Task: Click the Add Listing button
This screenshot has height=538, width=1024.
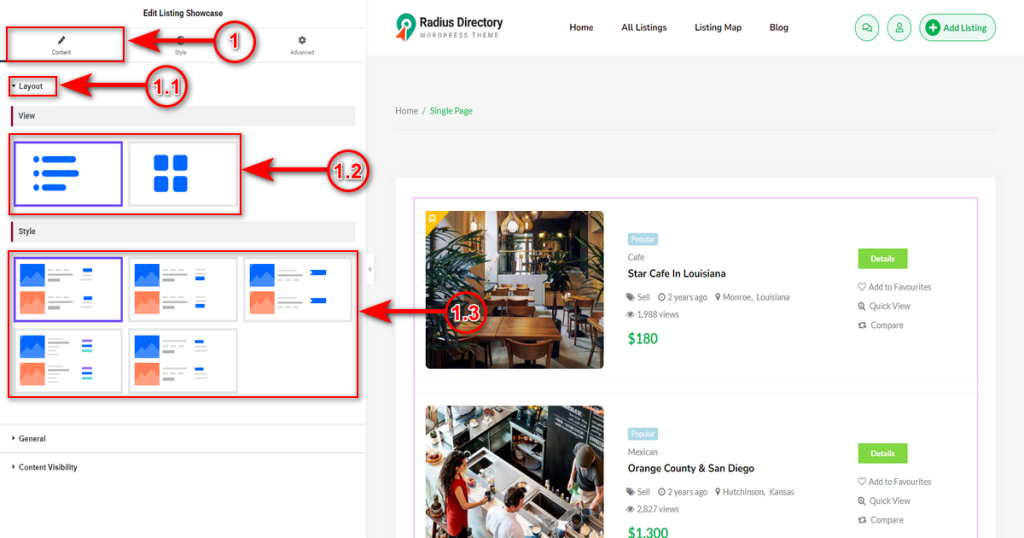Action: point(957,28)
